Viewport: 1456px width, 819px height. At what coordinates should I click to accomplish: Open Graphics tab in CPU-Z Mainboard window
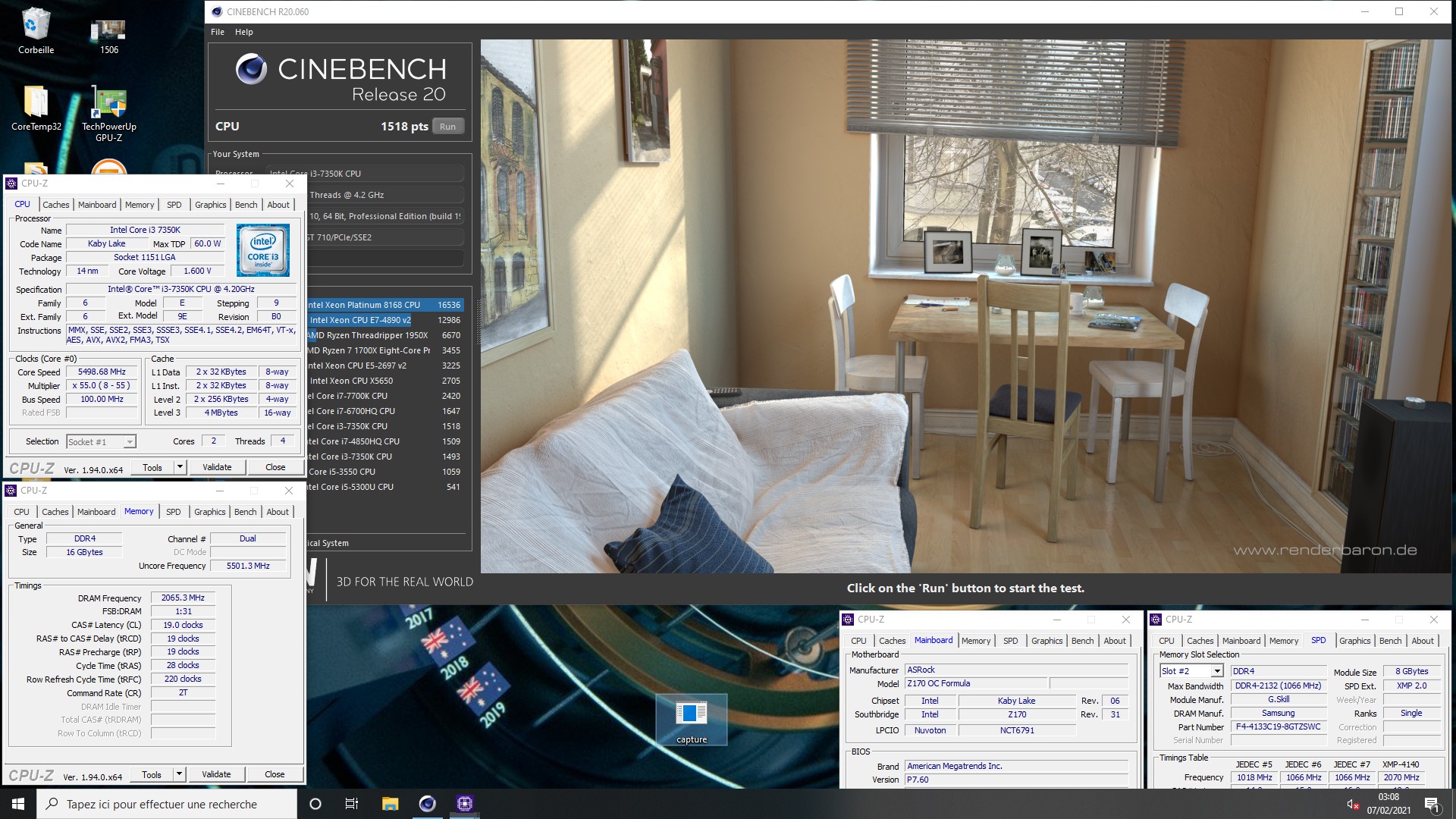(1046, 641)
